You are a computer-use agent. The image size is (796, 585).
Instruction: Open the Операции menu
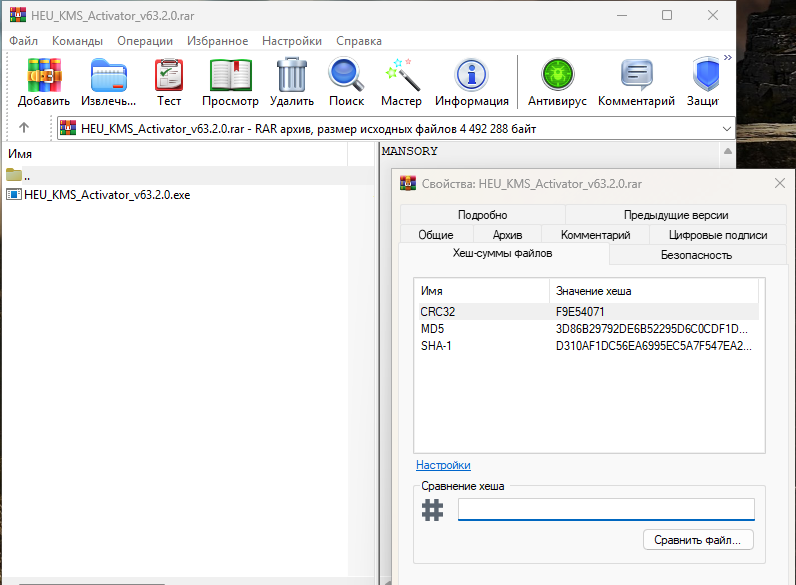(x=145, y=41)
